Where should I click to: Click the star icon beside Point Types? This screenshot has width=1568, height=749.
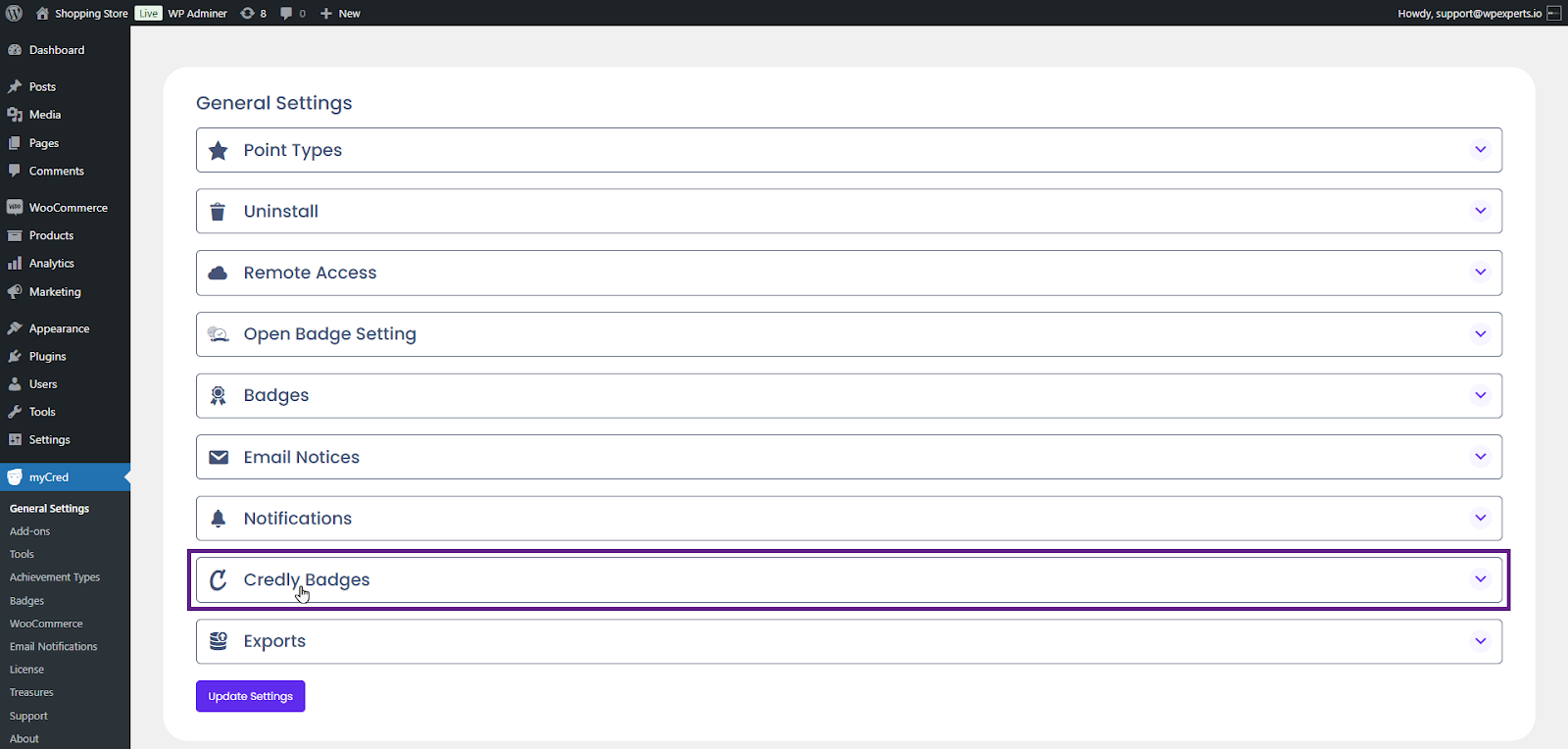pyautogui.click(x=219, y=151)
